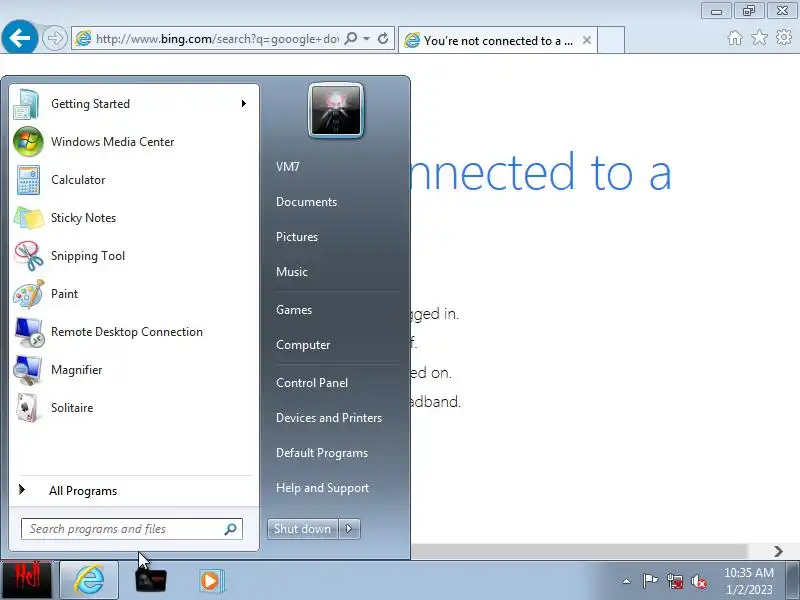800x600 pixels.
Task: Open Default Programs
Action: click(322, 453)
